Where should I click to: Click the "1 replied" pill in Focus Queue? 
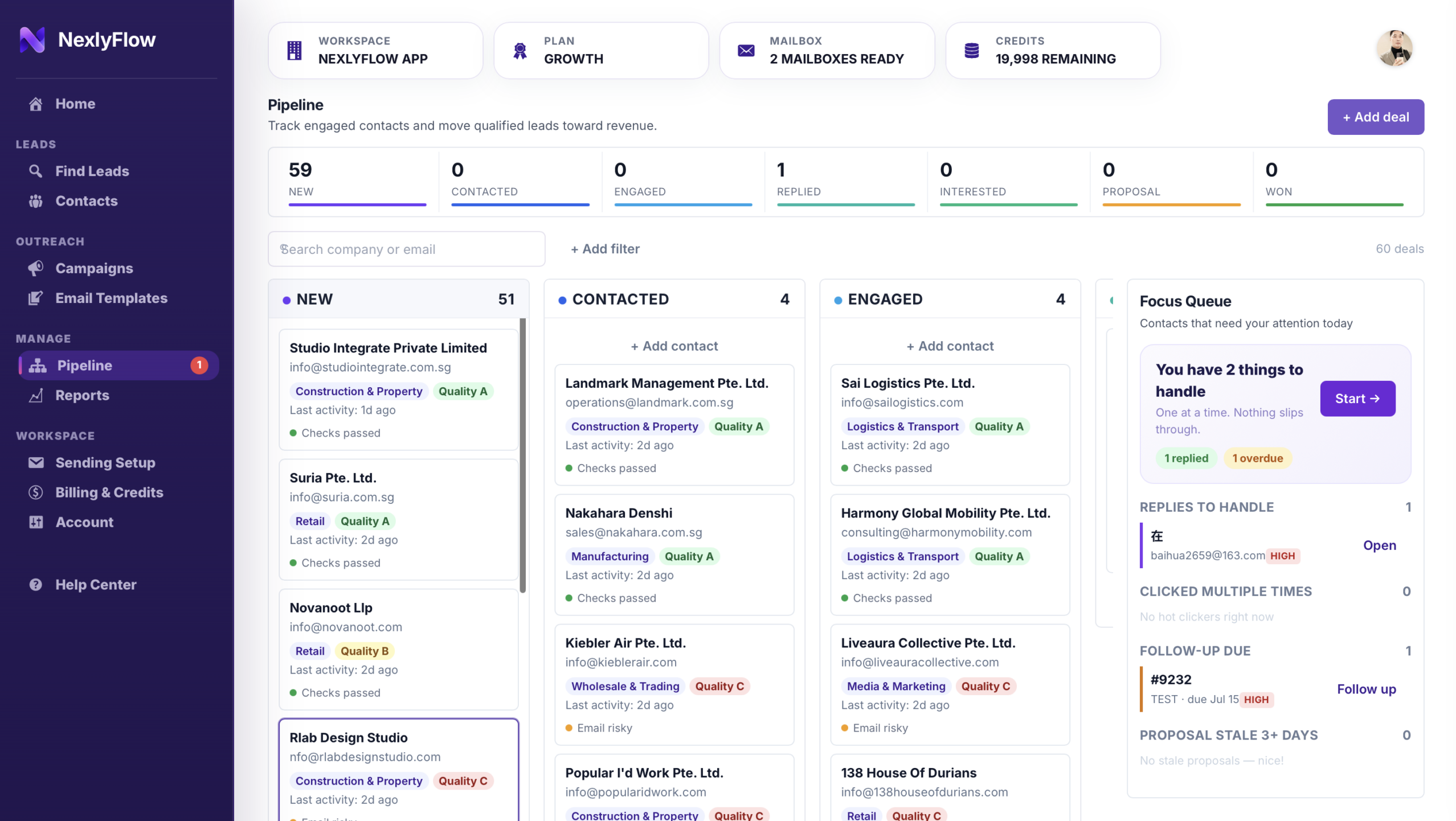click(x=1186, y=458)
